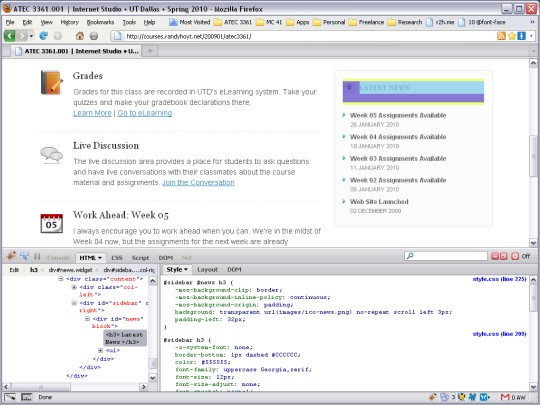Click the Grades notebook icon
The image size is (540, 405).
(52, 82)
